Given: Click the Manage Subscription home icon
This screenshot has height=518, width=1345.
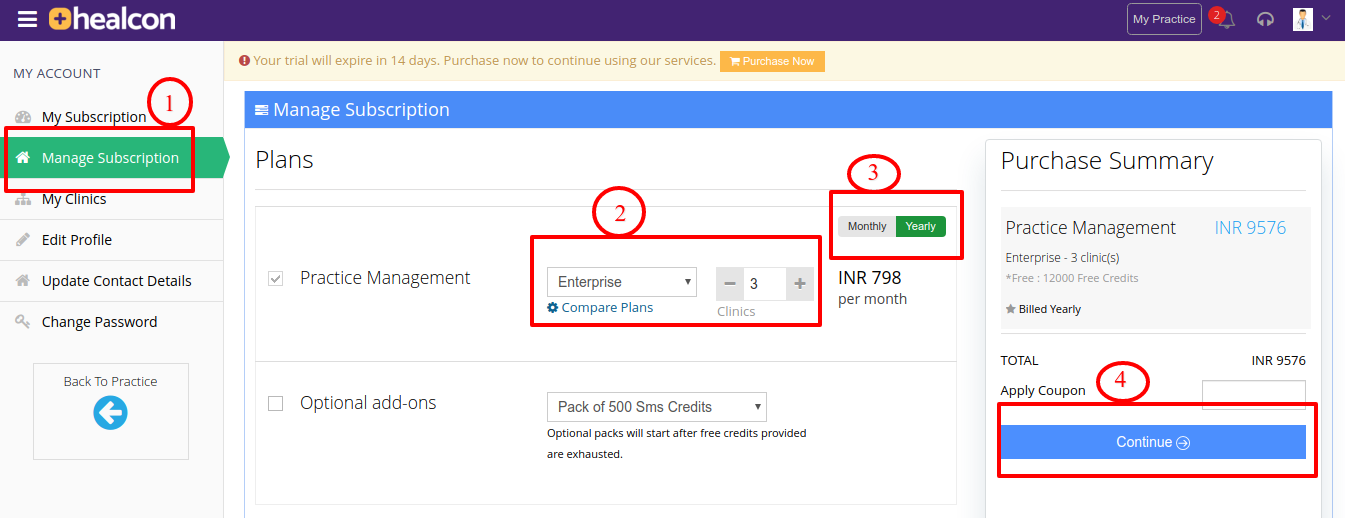Looking at the screenshot, I should click(23, 158).
